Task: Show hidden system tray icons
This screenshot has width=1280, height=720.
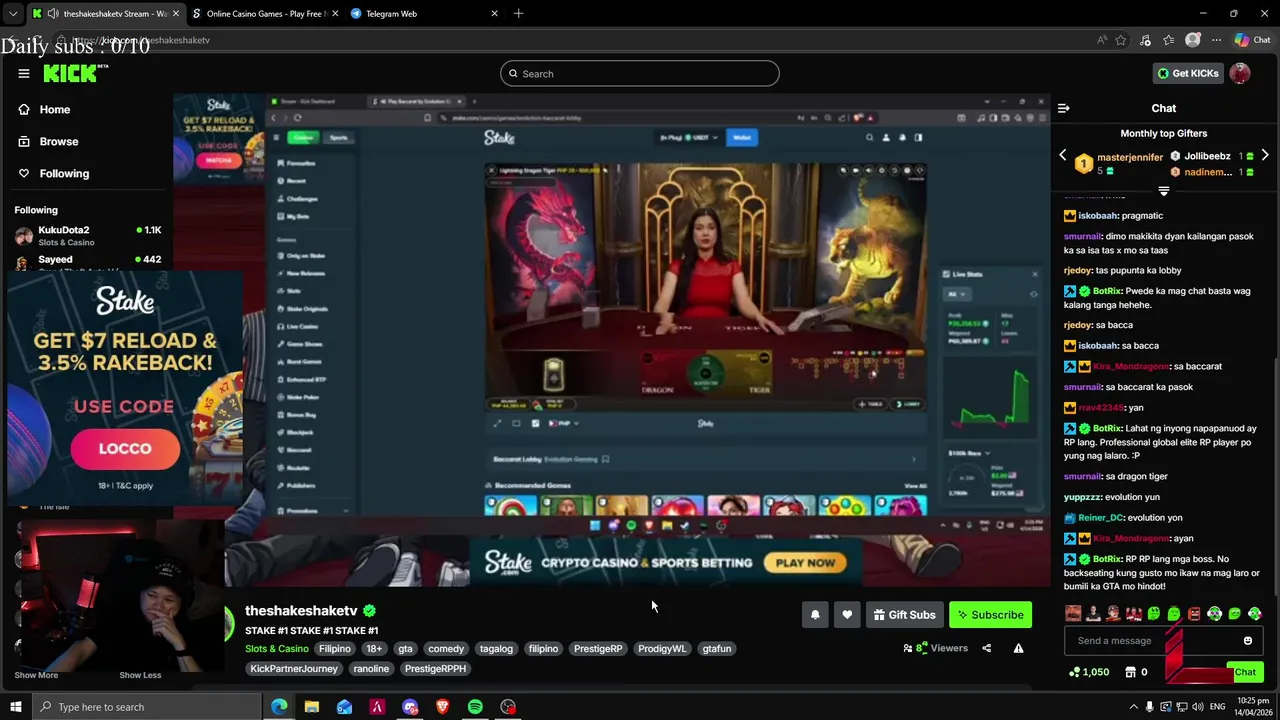Action: click(x=1133, y=707)
